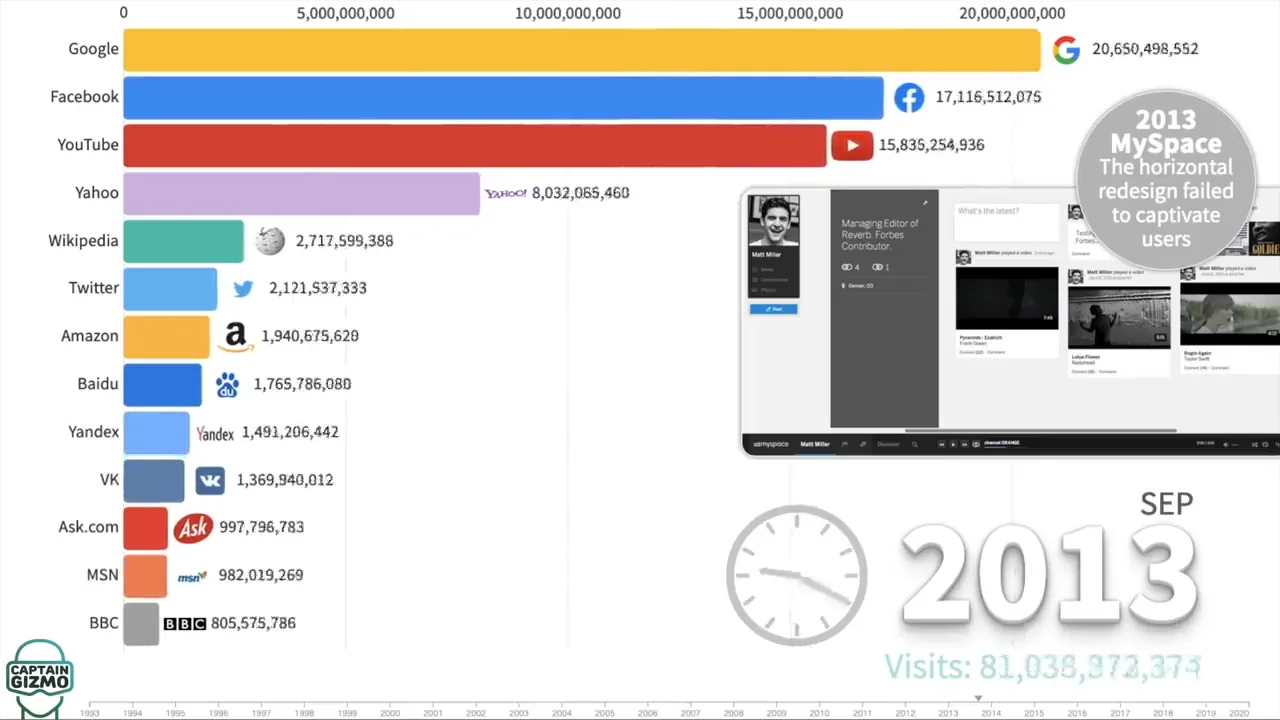Click the yellow Google bar
This screenshot has height=720, width=1280.
[x=582, y=49]
